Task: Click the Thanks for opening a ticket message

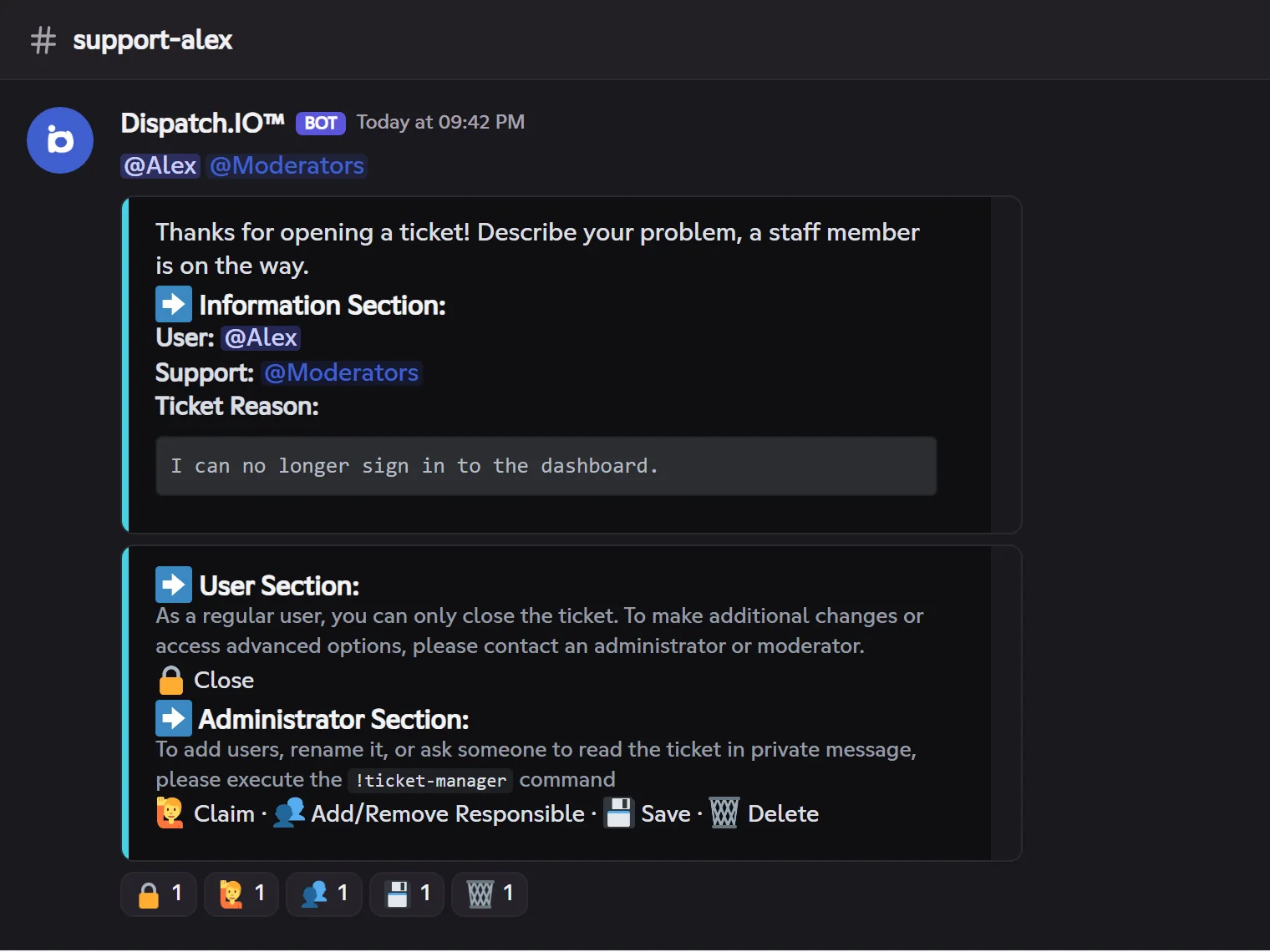Action: click(537, 249)
